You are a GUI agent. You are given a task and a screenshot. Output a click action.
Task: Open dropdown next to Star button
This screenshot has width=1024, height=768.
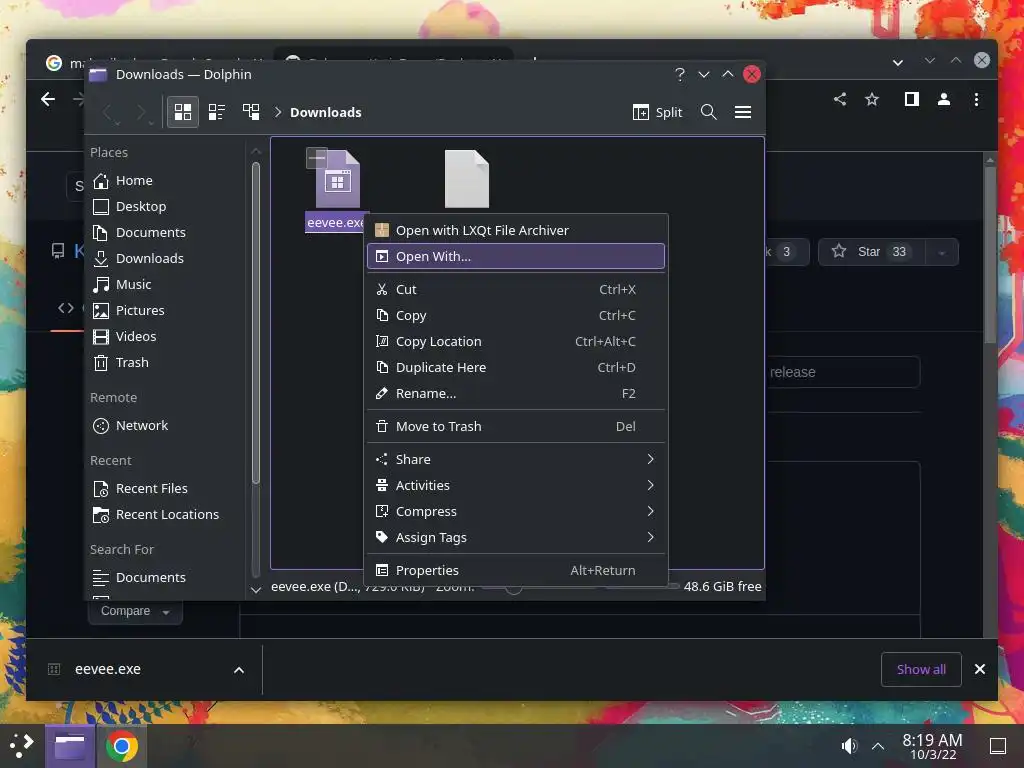click(942, 252)
